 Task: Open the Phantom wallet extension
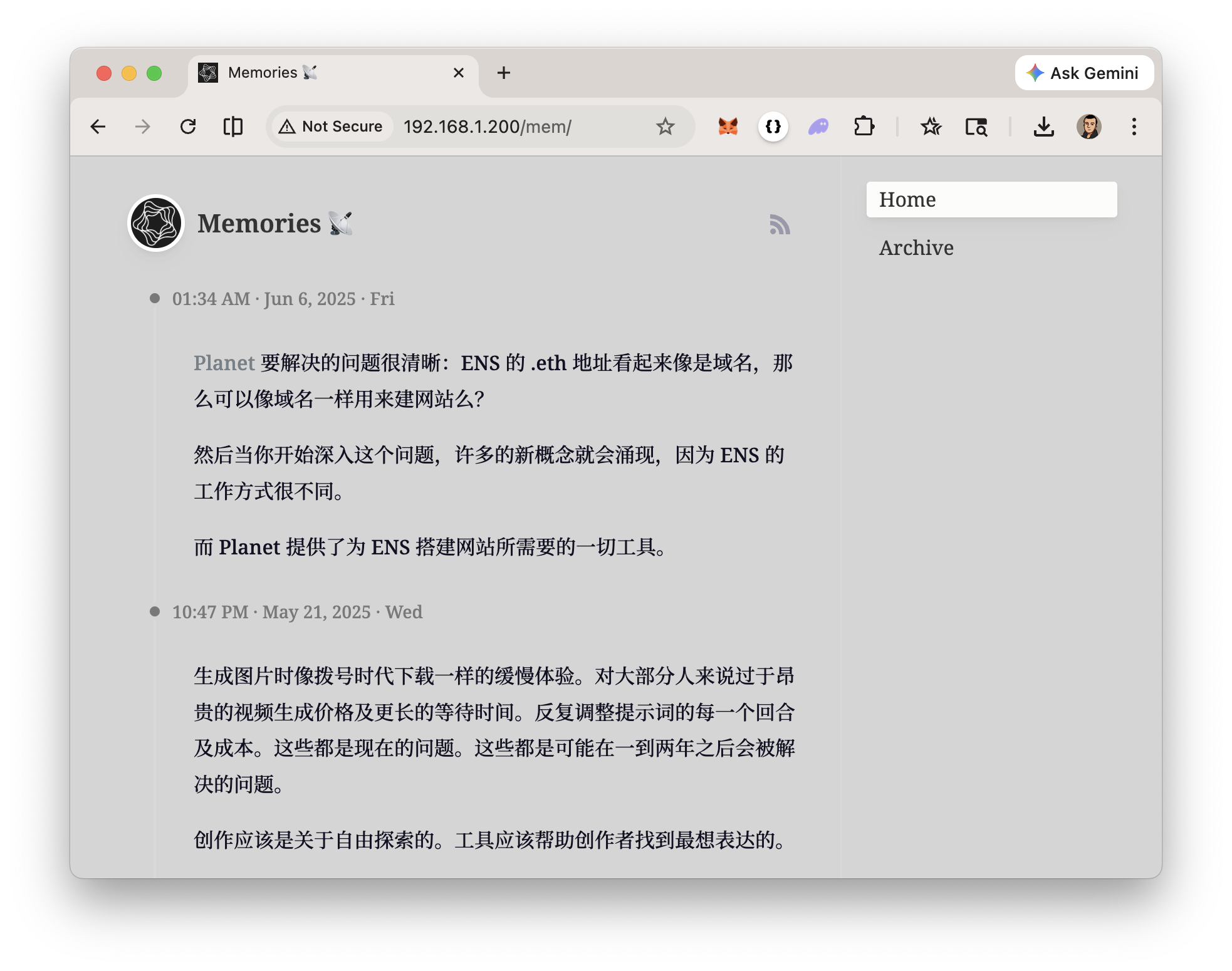(818, 127)
